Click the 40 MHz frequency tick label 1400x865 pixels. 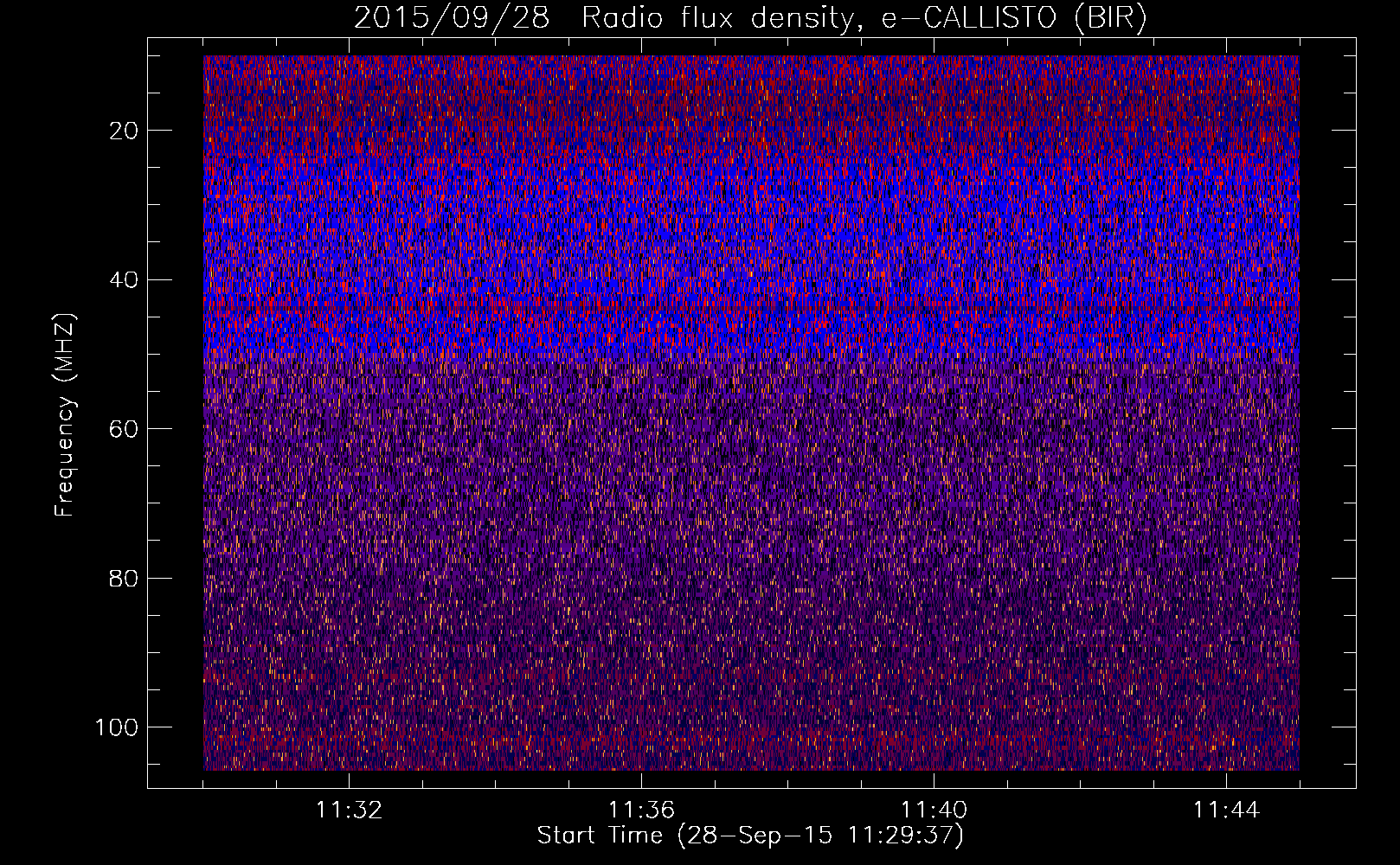(x=125, y=279)
